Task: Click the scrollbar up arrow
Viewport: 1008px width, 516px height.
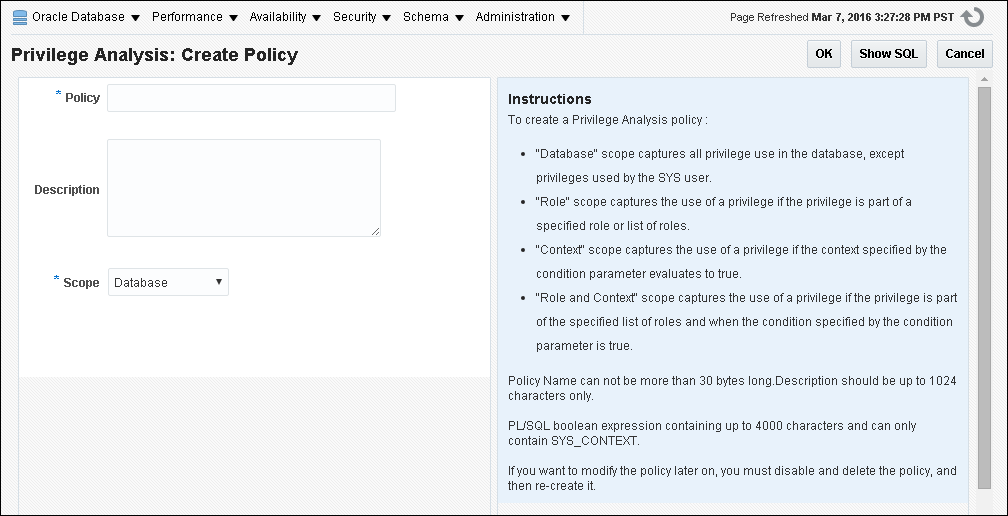Action: click(x=985, y=78)
